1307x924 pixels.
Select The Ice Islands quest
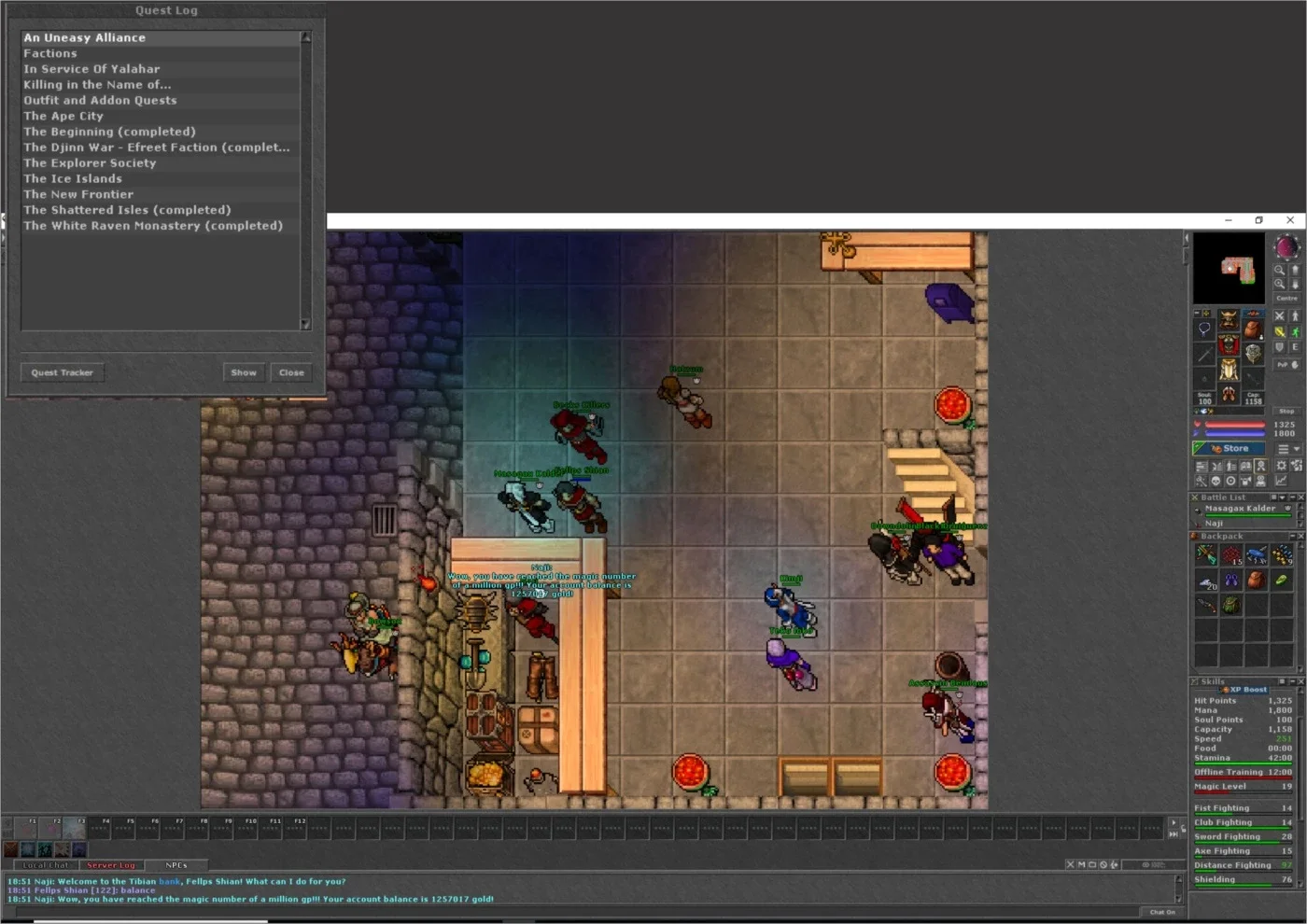(x=161, y=178)
